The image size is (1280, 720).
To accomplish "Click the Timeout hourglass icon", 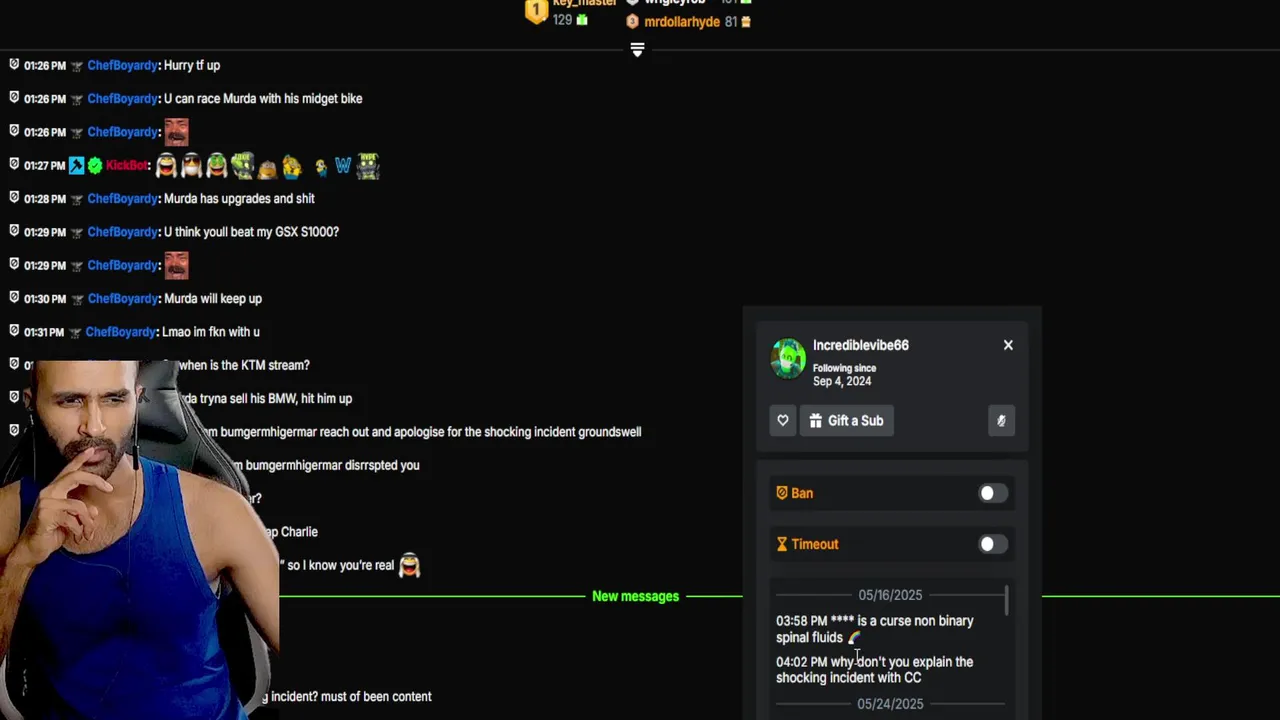I will pyautogui.click(x=782, y=544).
